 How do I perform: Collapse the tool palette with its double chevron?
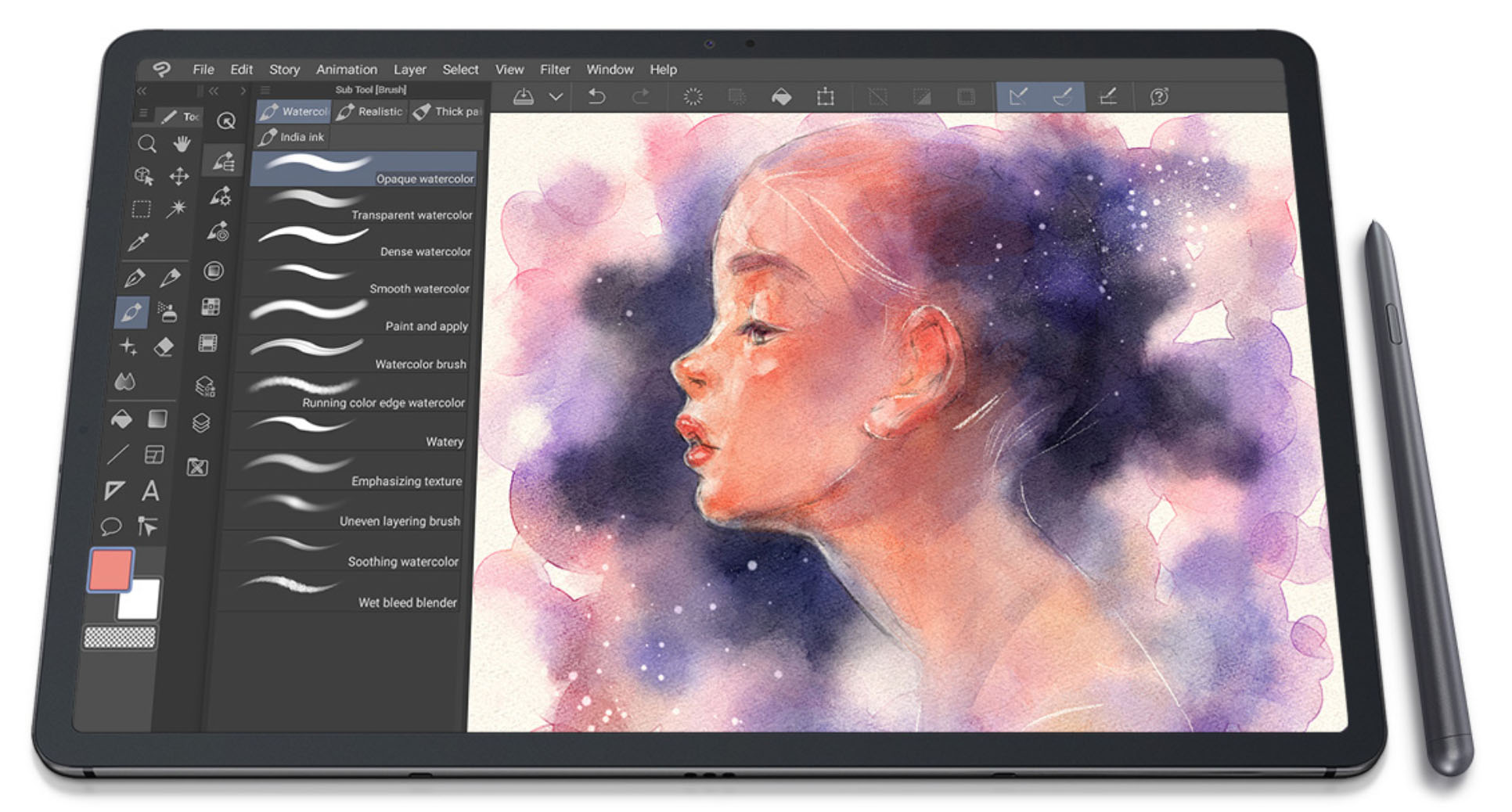pos(142,92)
